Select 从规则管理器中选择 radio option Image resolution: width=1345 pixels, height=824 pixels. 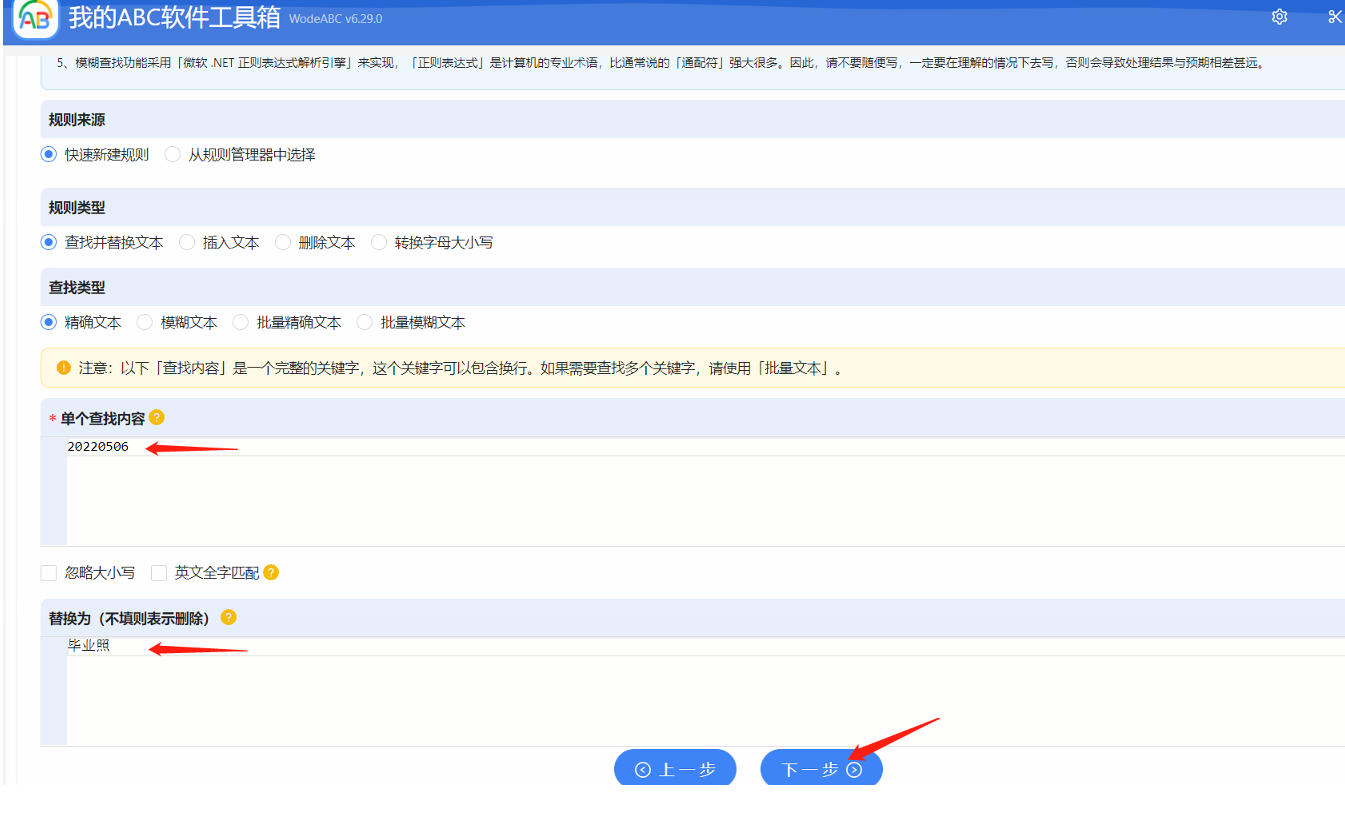(x=173, y=155)
